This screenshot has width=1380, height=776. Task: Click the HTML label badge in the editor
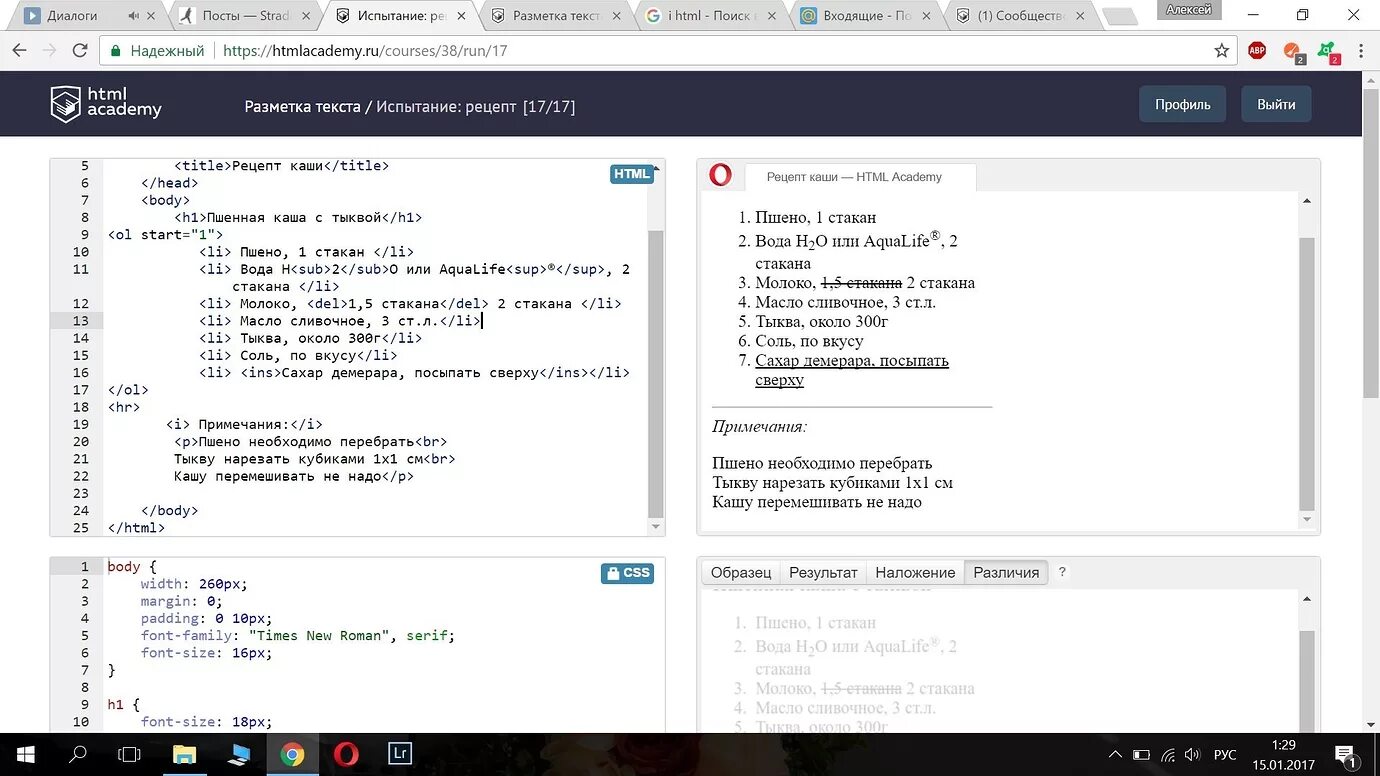click(x=632, y=174)
